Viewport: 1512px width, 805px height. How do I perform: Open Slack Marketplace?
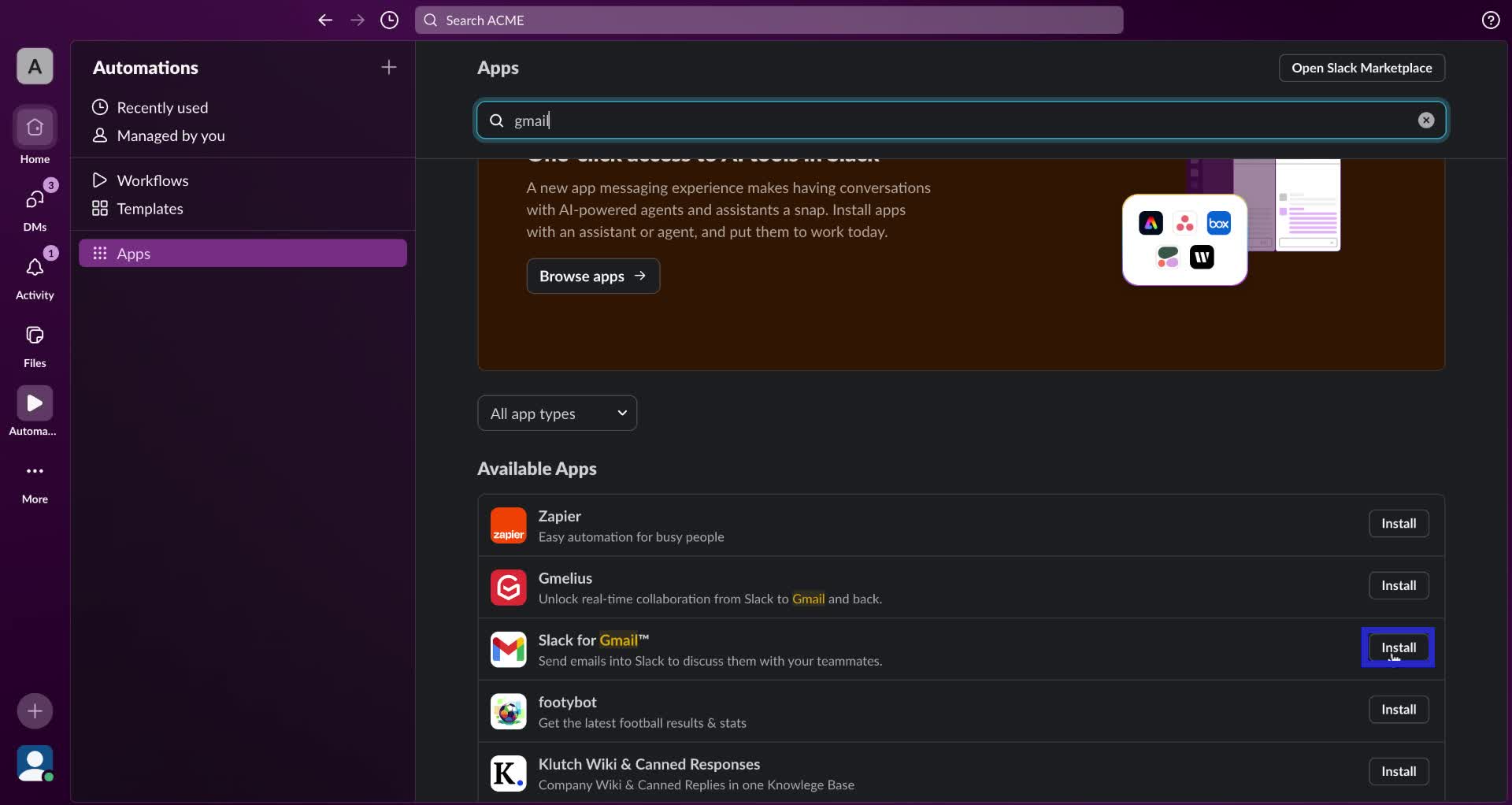[1362, 68]
